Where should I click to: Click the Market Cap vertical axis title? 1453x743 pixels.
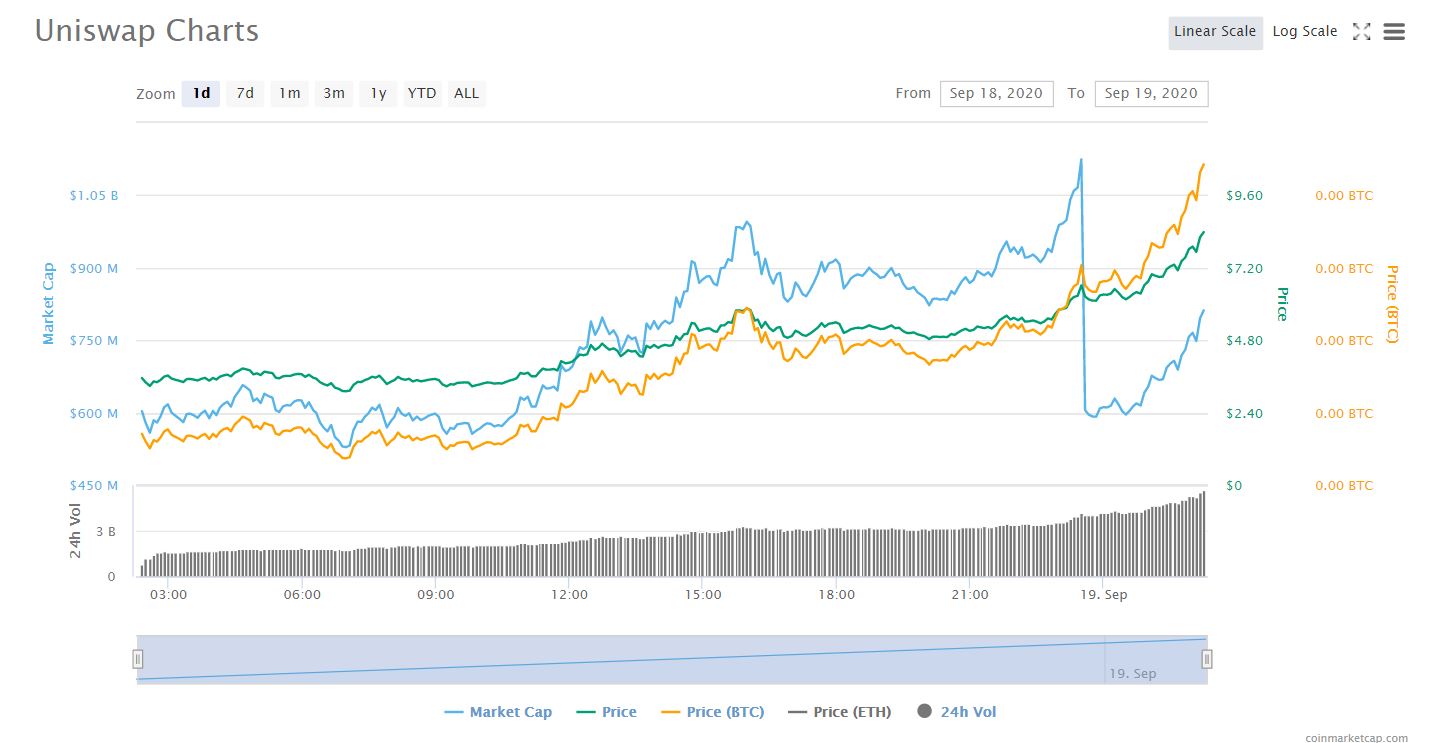48,304
